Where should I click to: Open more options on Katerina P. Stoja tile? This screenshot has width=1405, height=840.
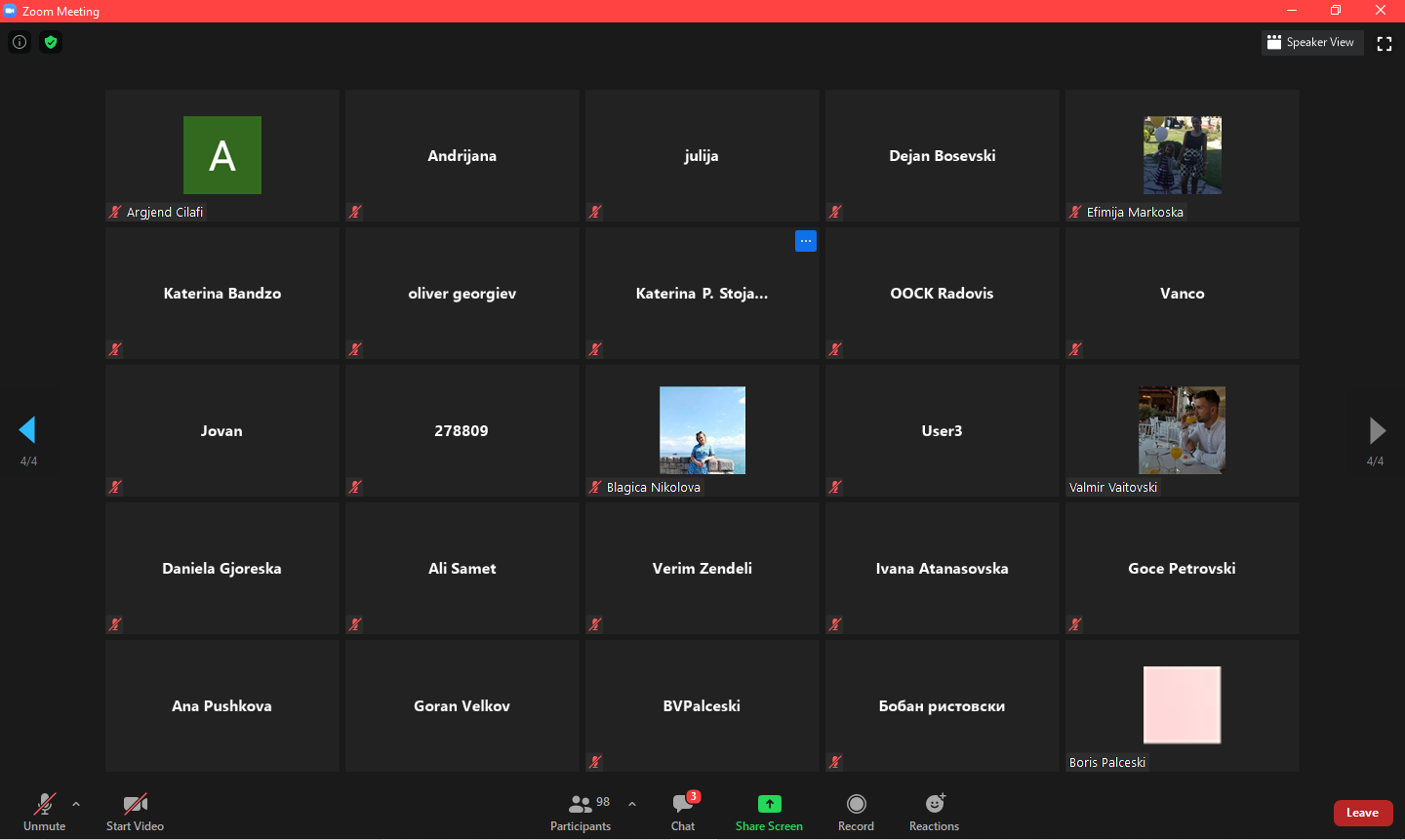tap(805, 241)
